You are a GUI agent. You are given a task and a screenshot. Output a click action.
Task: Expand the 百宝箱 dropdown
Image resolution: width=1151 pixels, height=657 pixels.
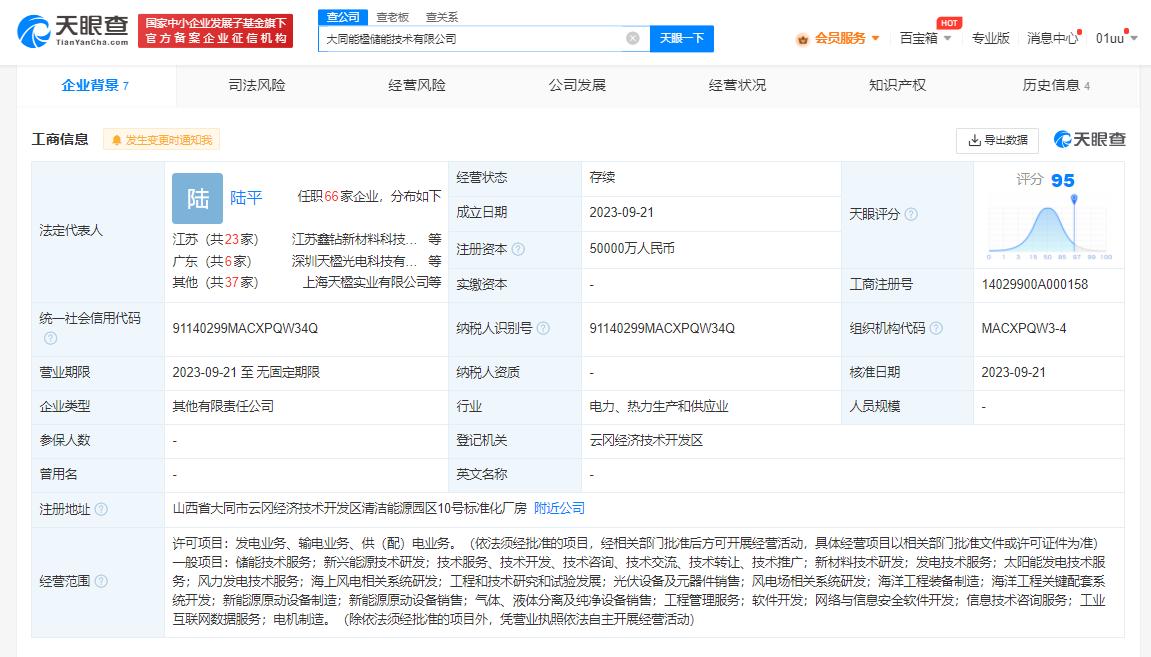pyautogui.click(x=925, y=38)
